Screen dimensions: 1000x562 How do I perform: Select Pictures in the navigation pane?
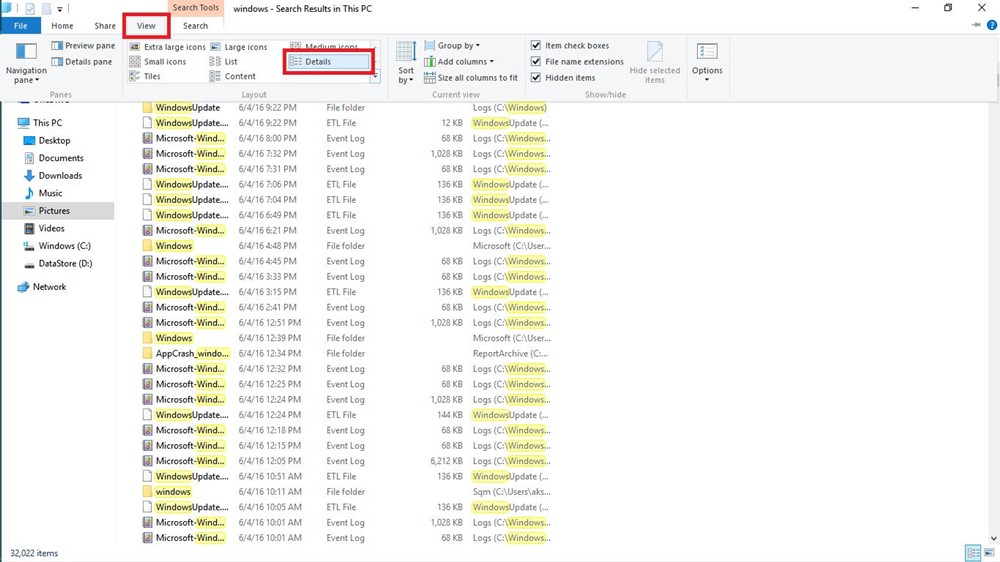(x=59, y=211)
